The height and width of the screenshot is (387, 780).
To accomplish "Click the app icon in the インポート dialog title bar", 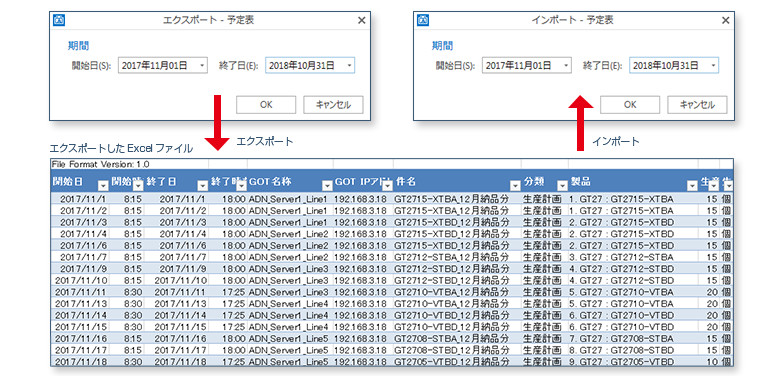I will pyautogui.click(x=423, y=20).
